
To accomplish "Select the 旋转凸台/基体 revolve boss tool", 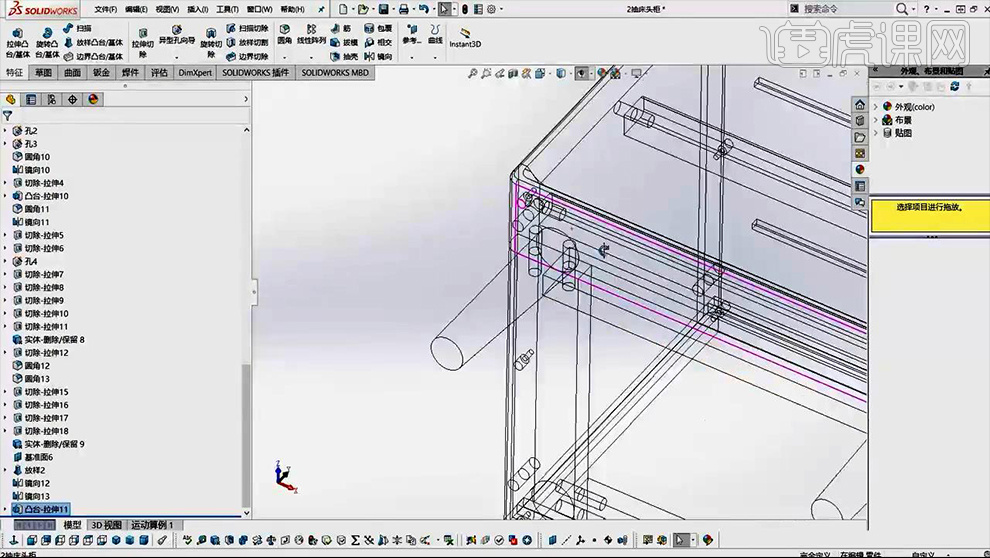I will pos(47,42).
